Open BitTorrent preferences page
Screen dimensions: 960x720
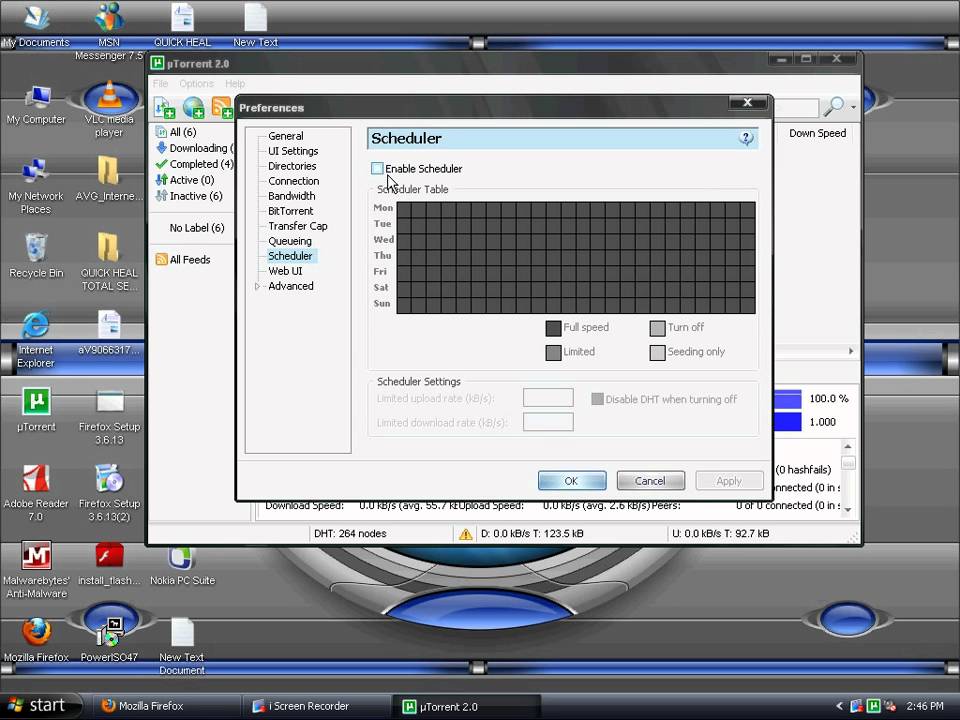(x=290, y=211)
